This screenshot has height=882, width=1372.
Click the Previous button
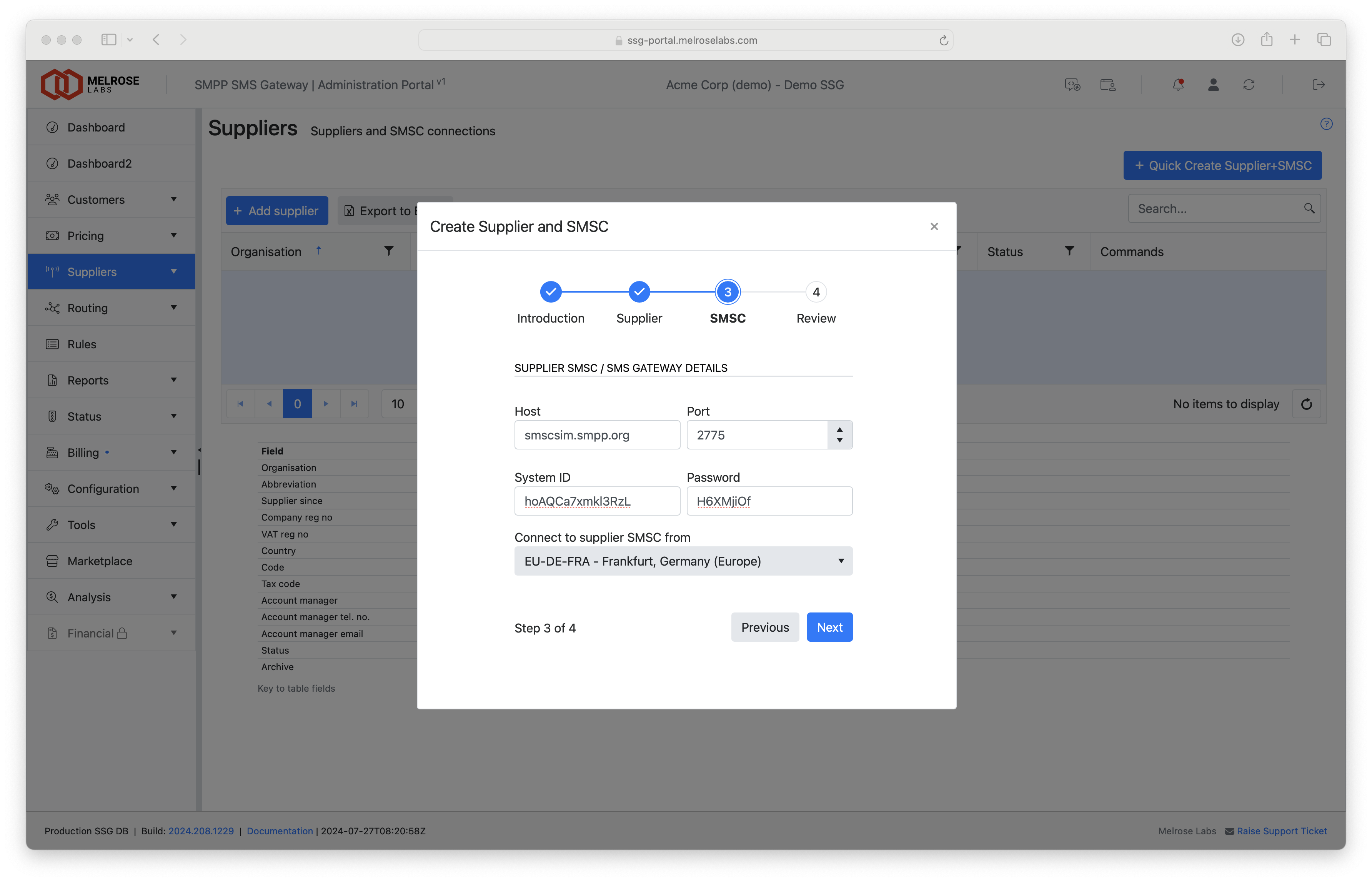pyautogui.click(x=764, y=627)
